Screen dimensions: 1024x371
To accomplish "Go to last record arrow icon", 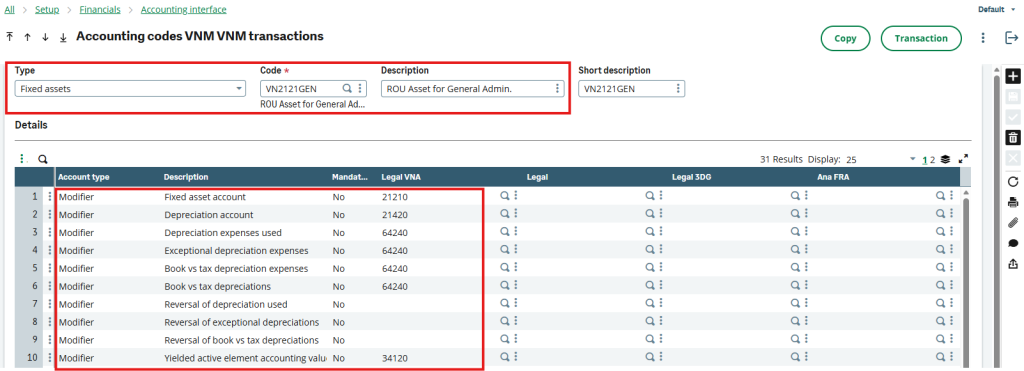I will coord(63,37).
